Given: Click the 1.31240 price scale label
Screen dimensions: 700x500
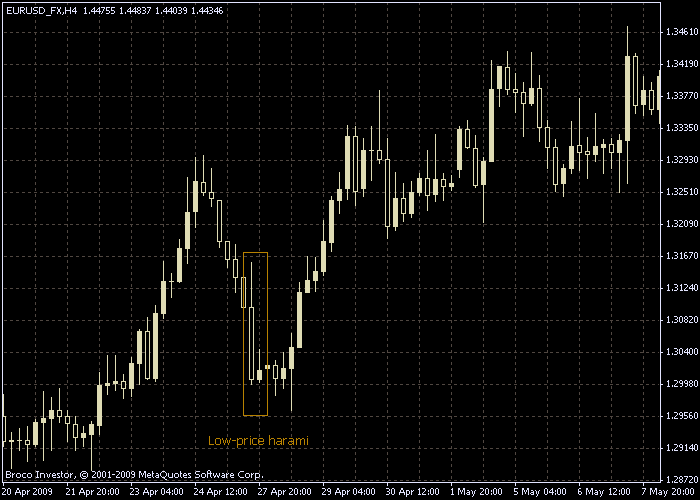Looking at the screenshot, I should click(x=681, y=288).
